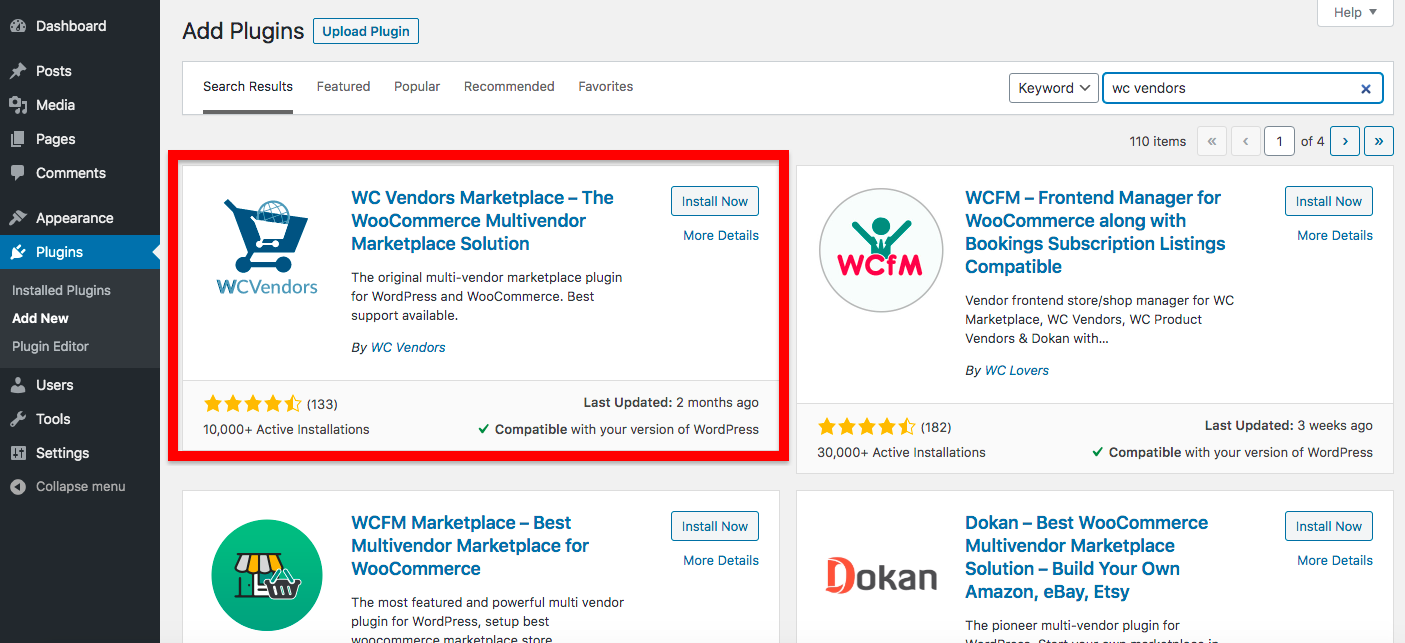This screenshot has width=1405, height=643.
Task: Click the Comments bubble icon
Action: (x=18, y=173)
